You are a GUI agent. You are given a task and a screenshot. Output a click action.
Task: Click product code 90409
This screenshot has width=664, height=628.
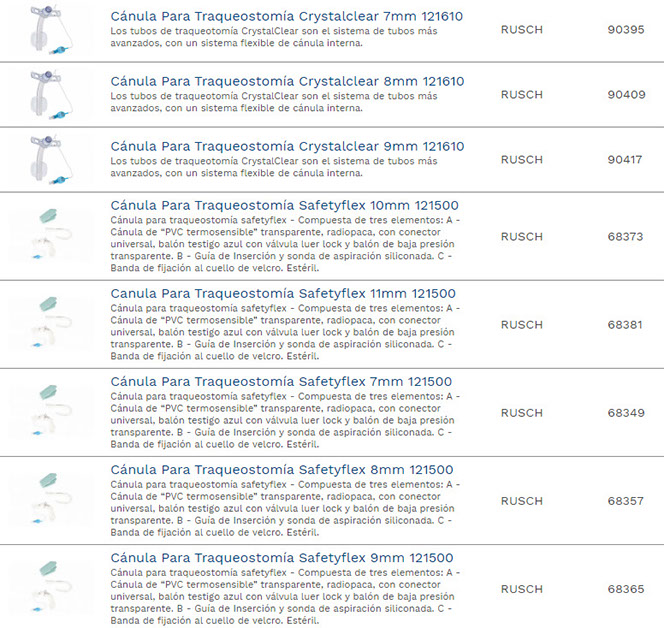coord(626,95)
